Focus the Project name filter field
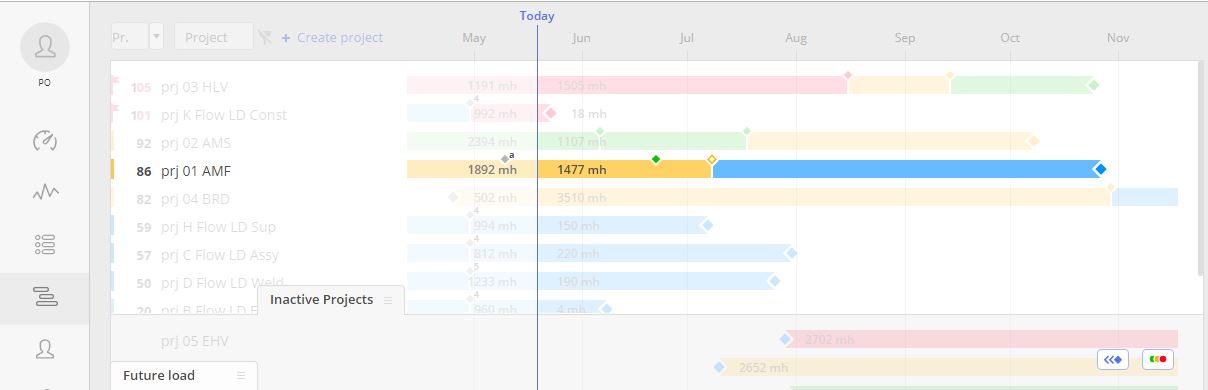Image resolution: width=1208 pixels, height=390 pixels. [x=214, y=37]
